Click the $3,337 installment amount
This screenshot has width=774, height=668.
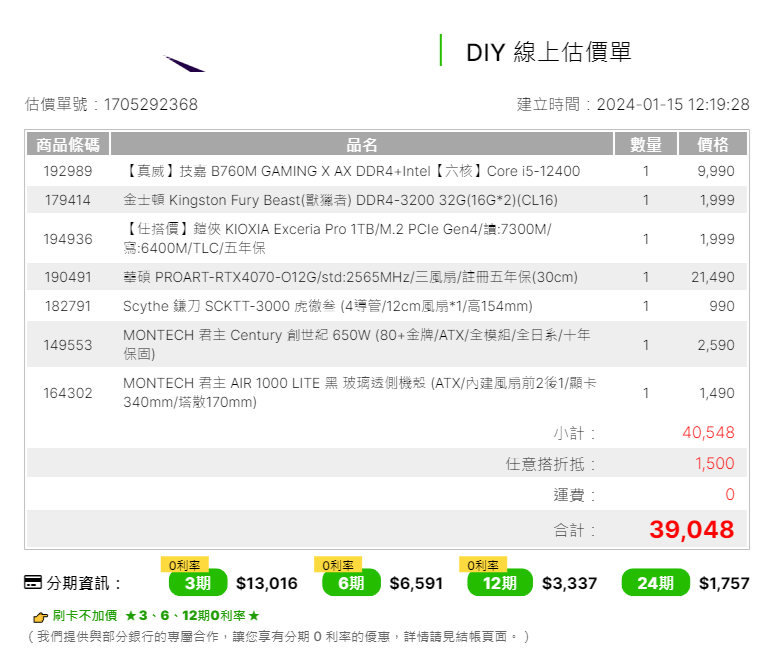click(x=569, y=583)
